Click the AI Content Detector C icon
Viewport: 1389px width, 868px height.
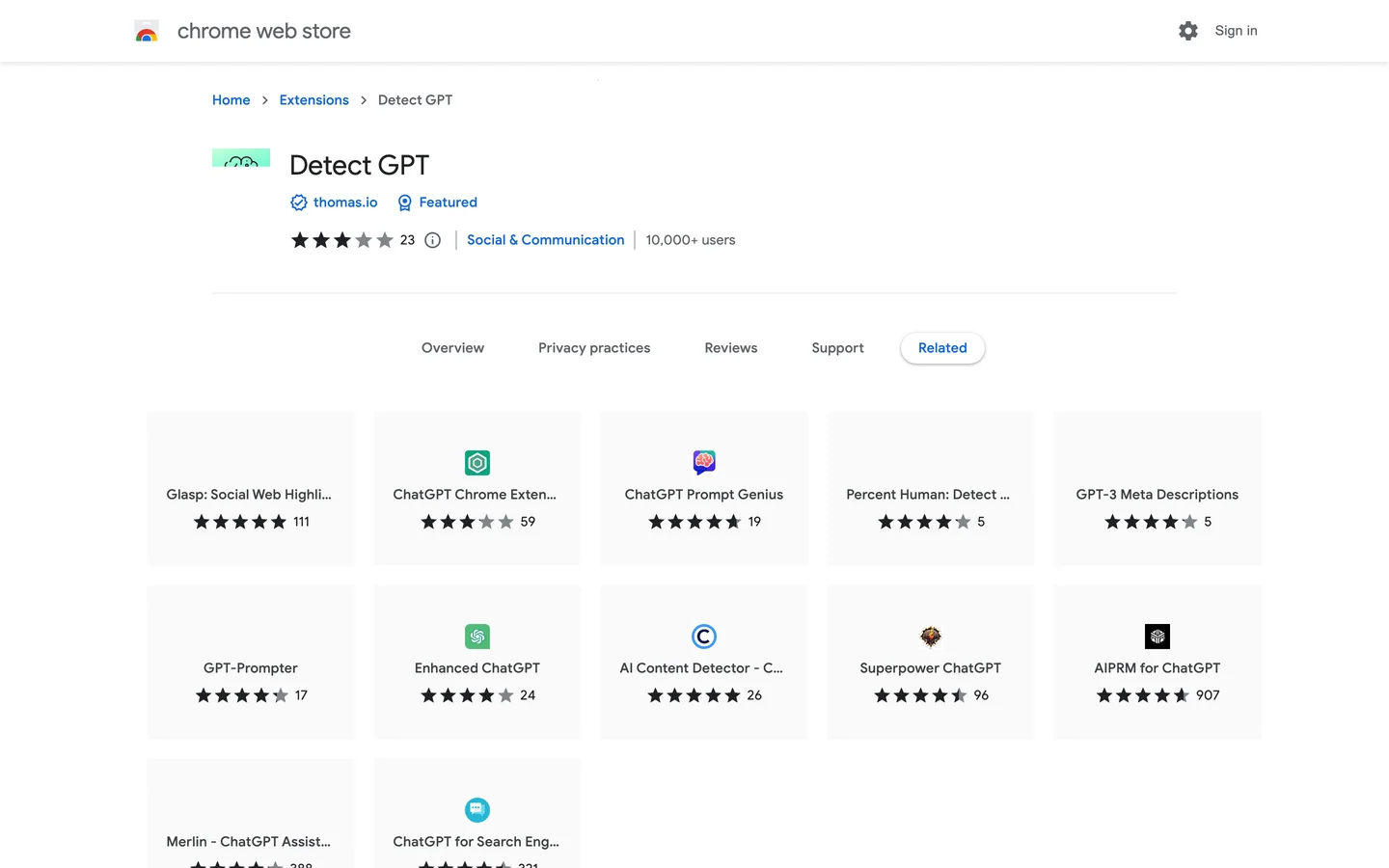click(704, 637)
